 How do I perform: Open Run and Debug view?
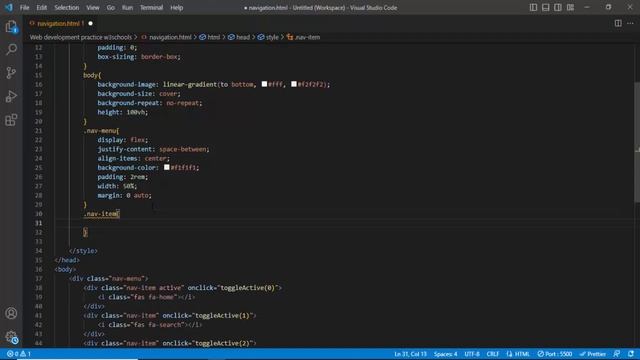click(11, 97)
